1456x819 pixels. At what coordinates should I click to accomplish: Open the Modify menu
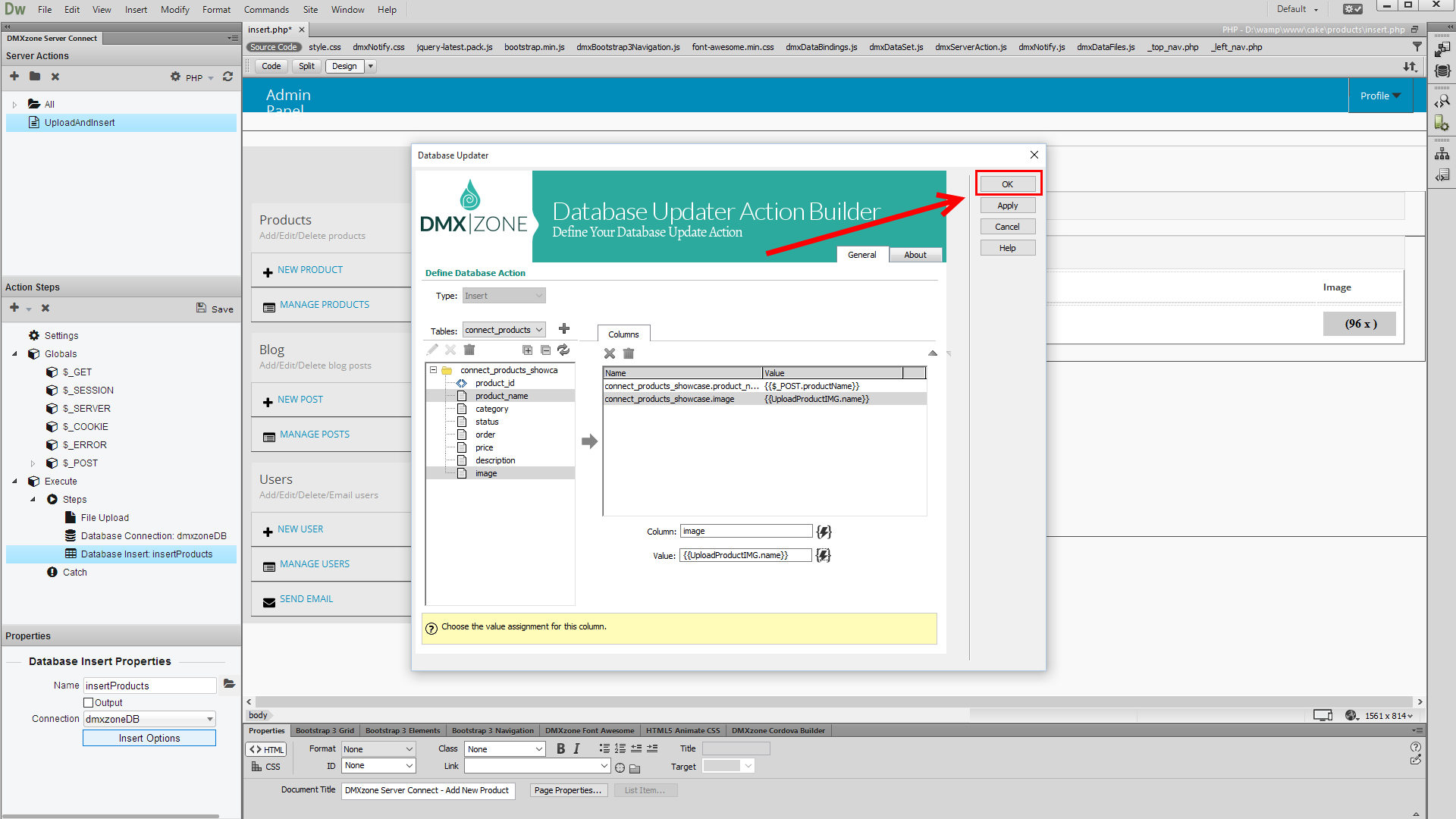[174, 9]
